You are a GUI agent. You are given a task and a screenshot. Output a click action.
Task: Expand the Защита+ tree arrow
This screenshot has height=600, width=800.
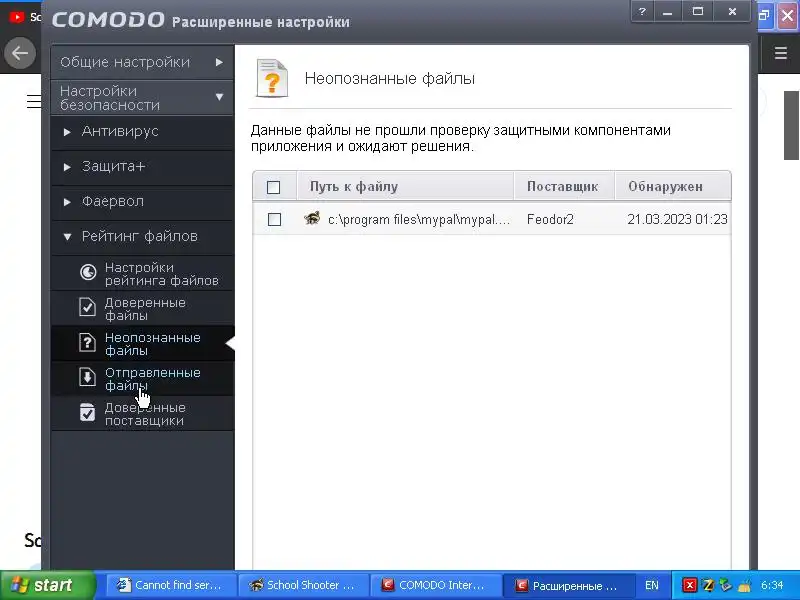tap(67, 167)
